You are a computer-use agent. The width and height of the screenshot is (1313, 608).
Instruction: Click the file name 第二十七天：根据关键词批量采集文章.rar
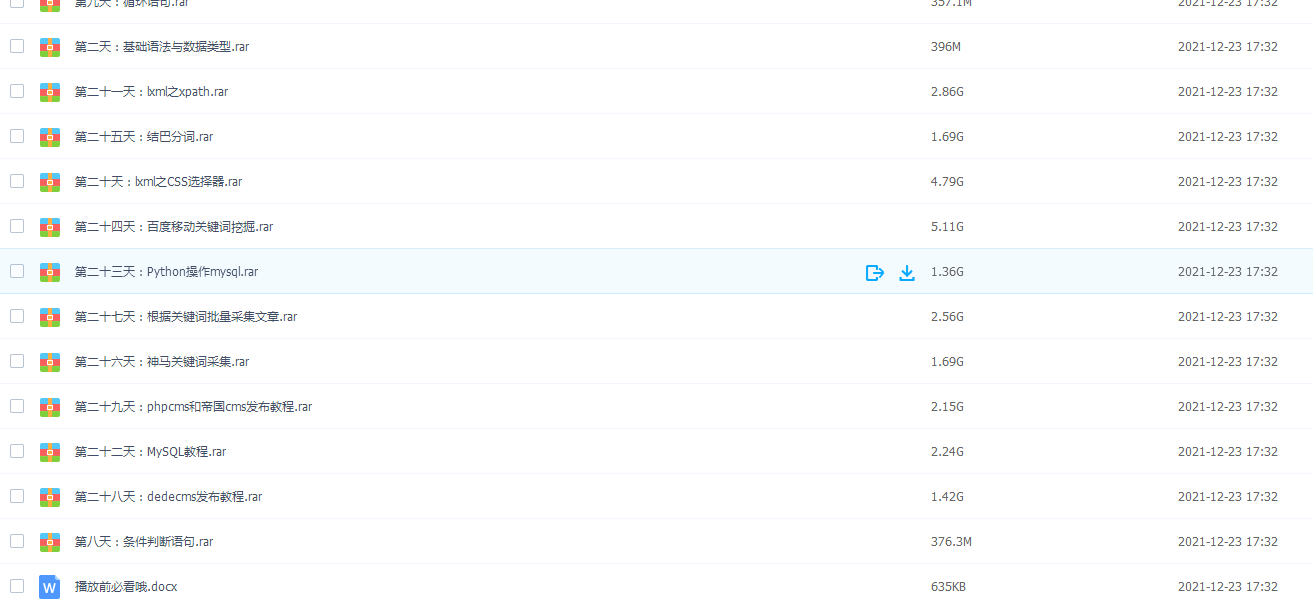click(x=186, y=317)
